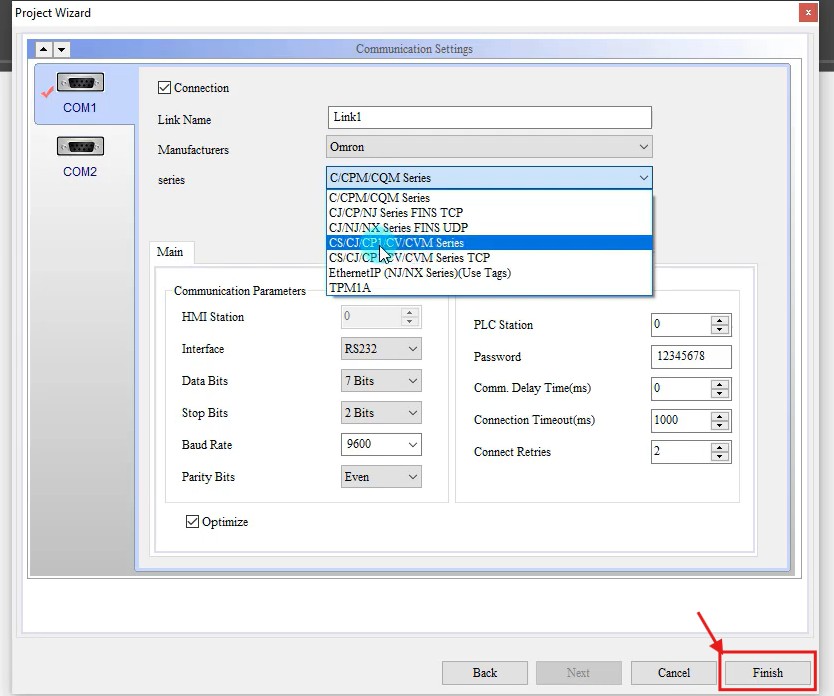Open the Parity Bits Even dropdown
The width and height of the screenshot is (834, 696).
[381, 476]
